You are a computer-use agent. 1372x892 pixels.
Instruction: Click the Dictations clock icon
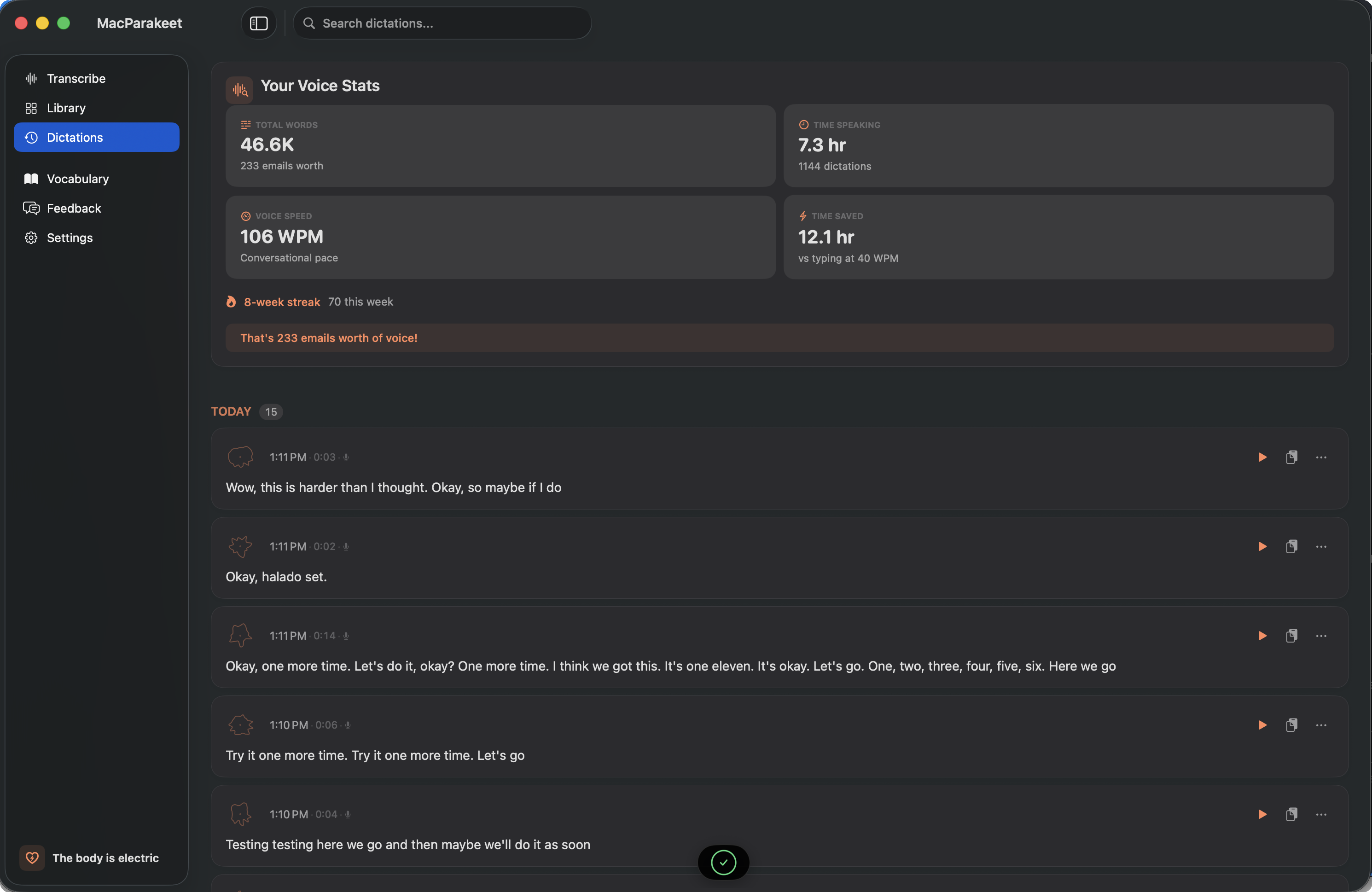[31, 137]
